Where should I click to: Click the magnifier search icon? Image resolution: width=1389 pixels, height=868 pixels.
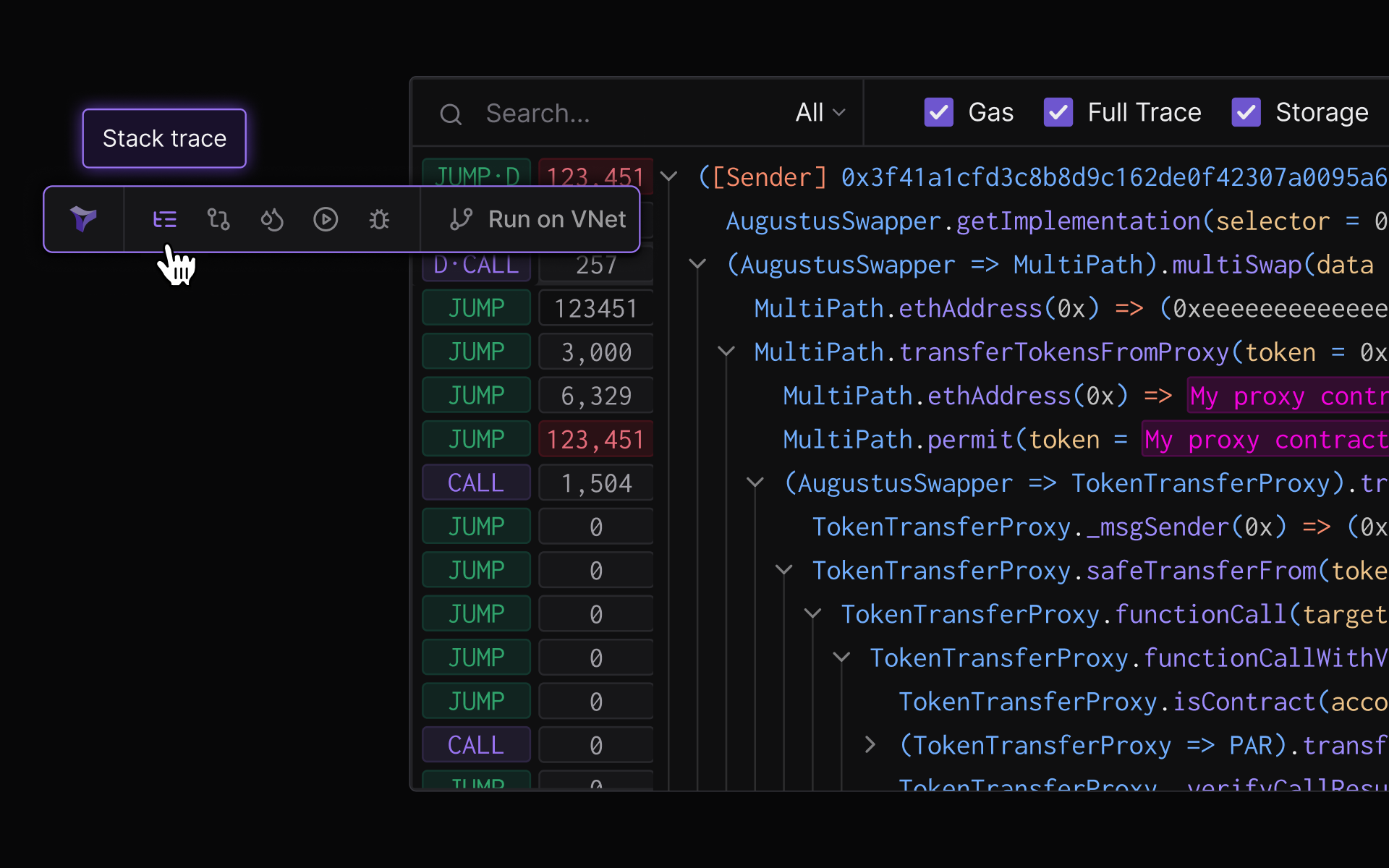tap(451, 114)
